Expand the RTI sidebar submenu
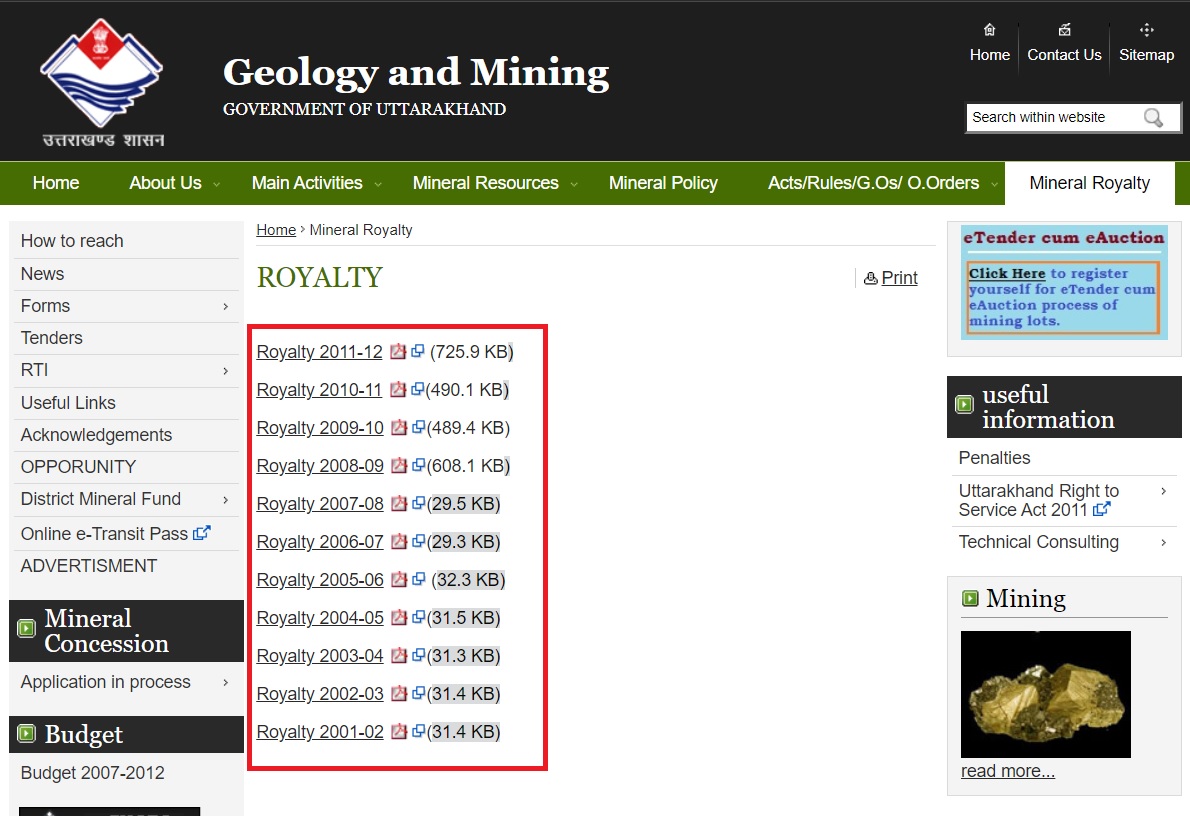Screen dimensions: 1190x816 pos(225,371)
